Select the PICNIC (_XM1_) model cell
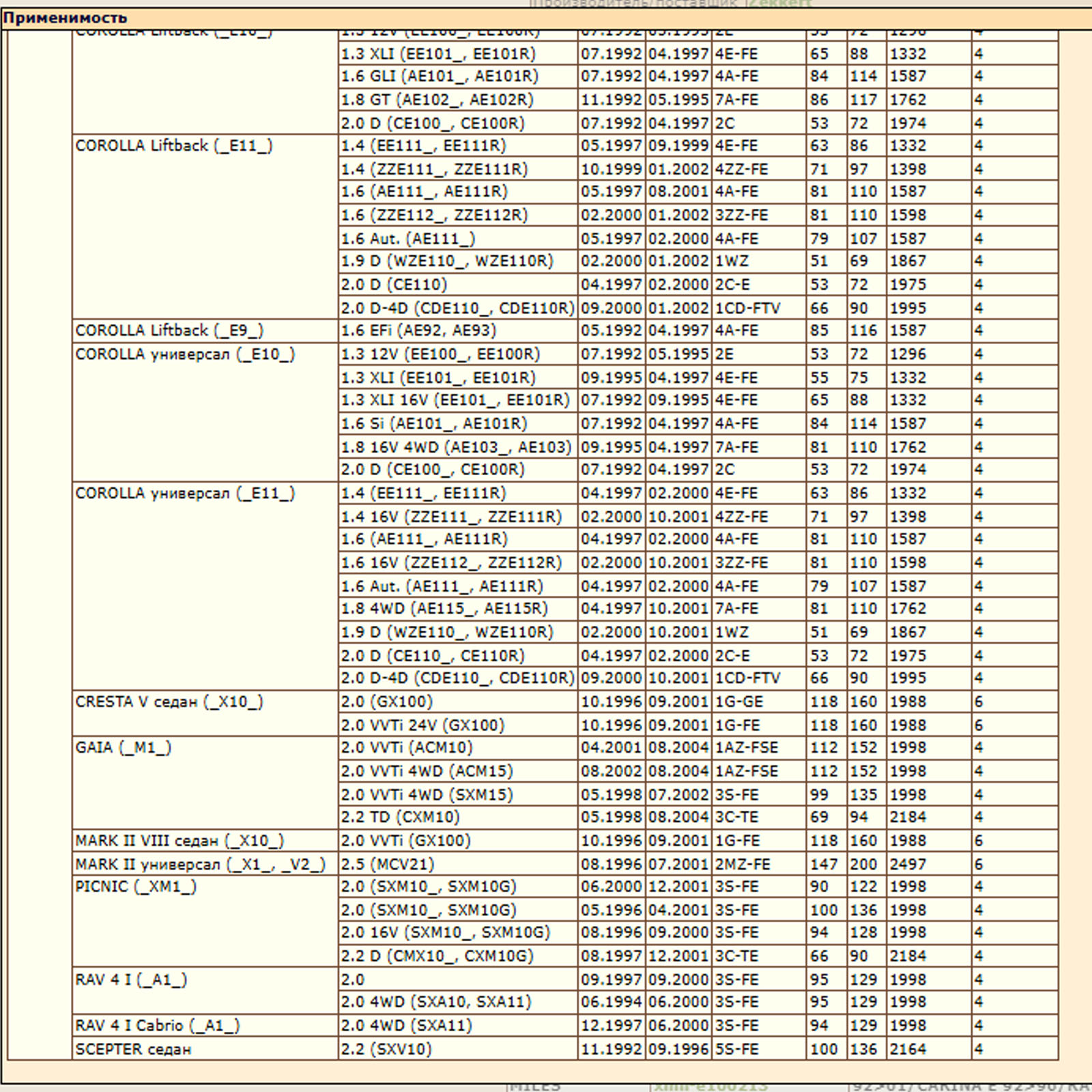The width and height of the screenshot is (1092, 1092). [x=136, y=887]
